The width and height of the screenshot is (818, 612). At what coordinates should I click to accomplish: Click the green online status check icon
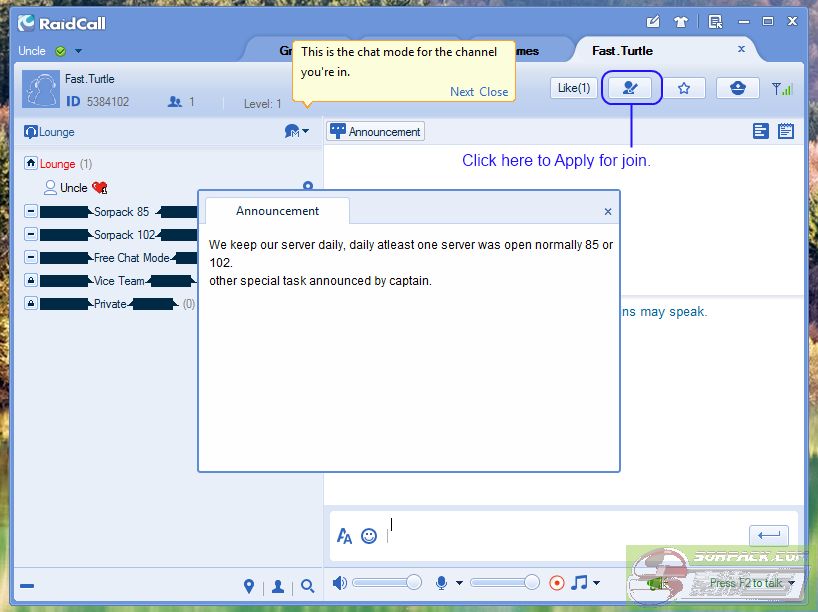(61, 51)
